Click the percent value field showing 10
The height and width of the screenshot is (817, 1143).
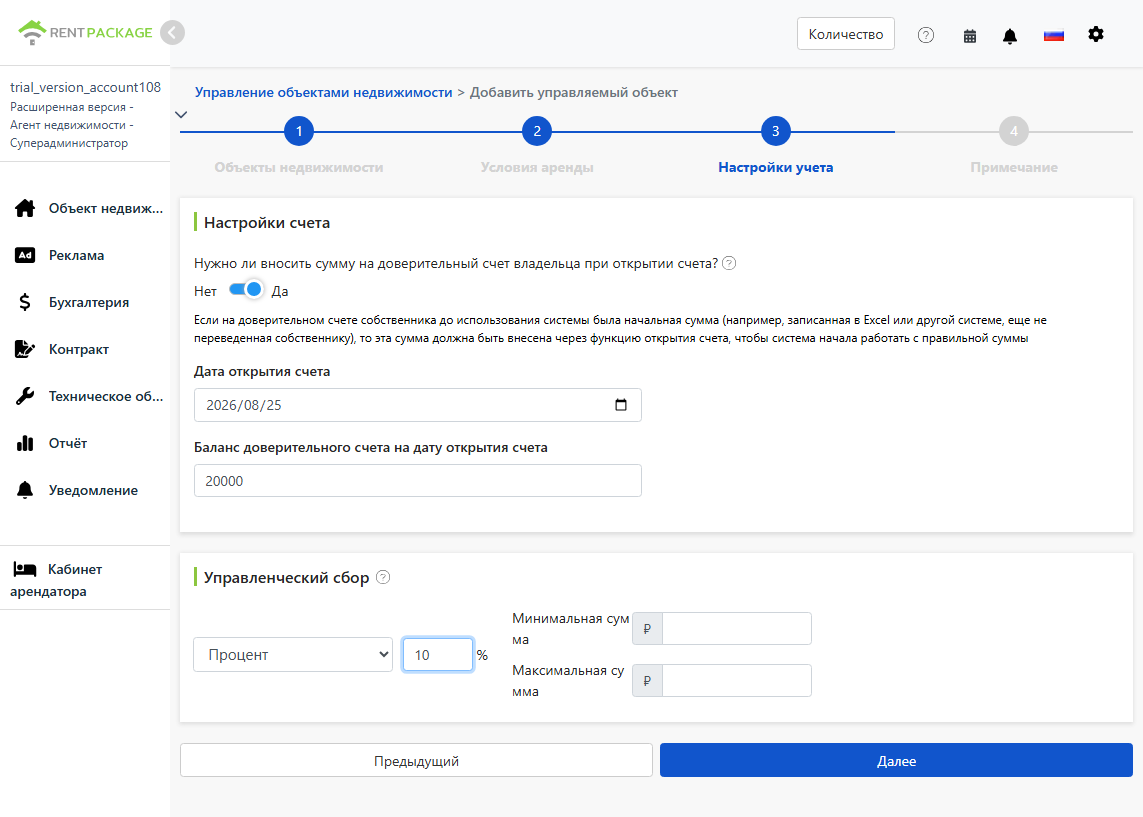437,654
